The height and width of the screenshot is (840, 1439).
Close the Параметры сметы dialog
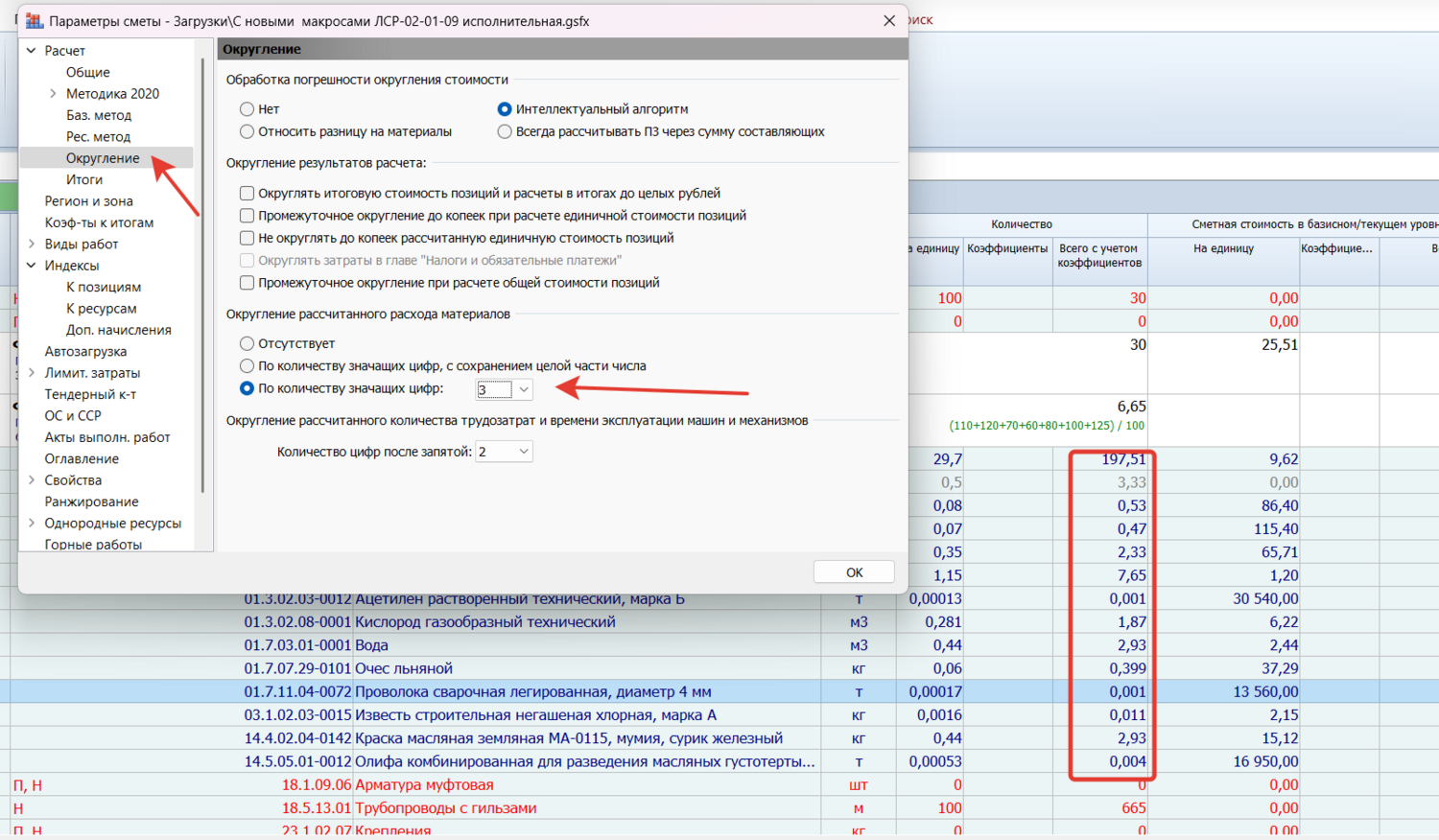click(889, 21)
